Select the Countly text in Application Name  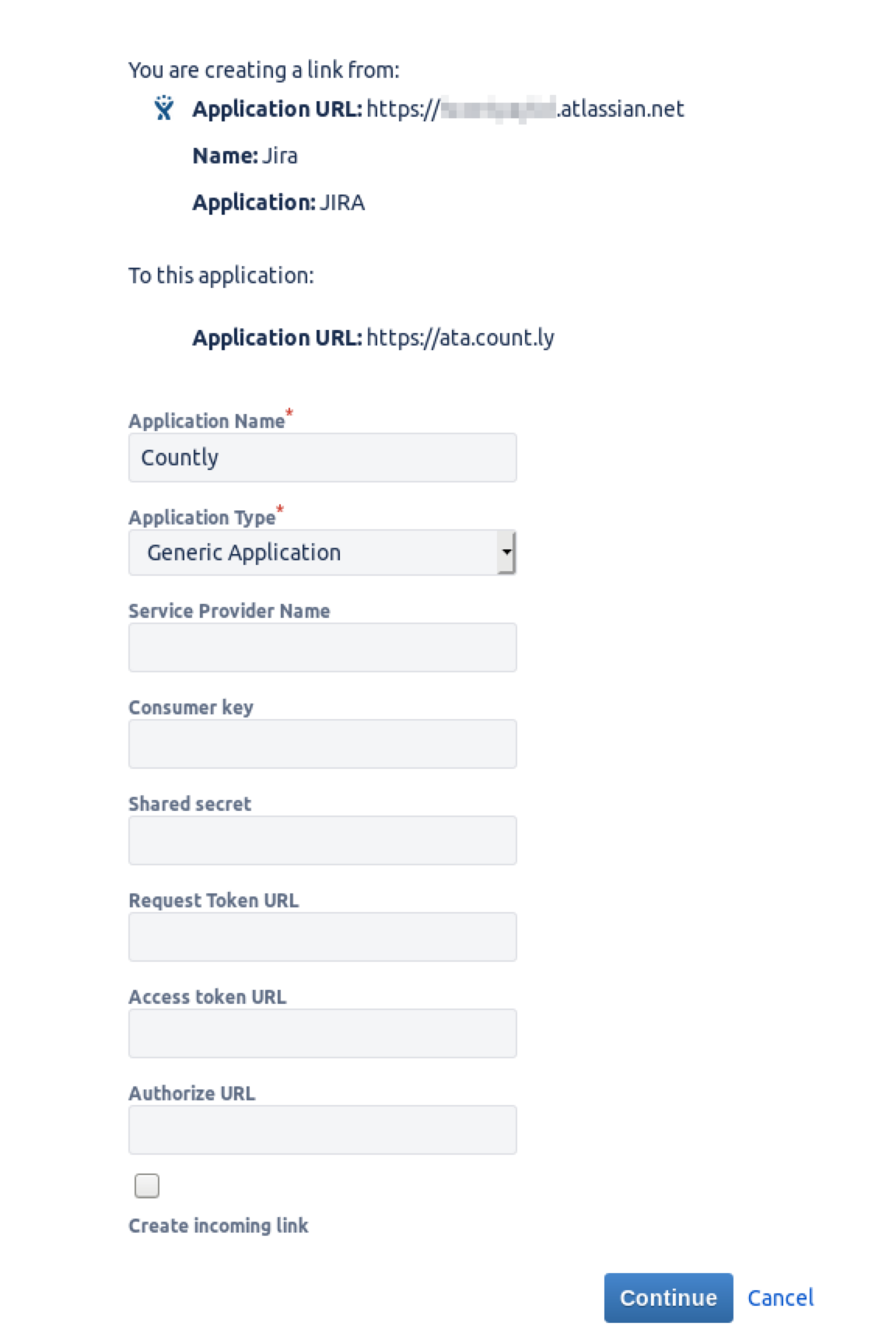[x=180, y=458]
